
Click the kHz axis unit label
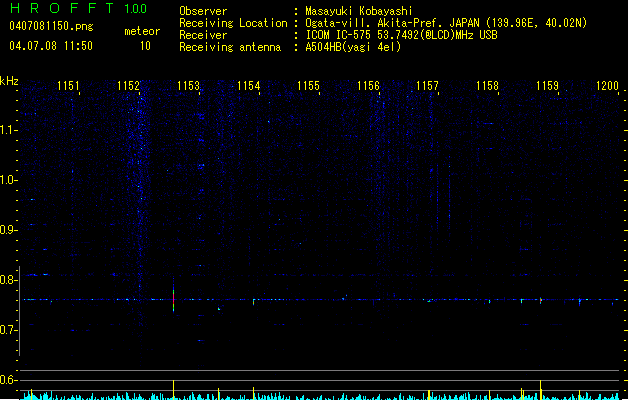(x=9, y=81)
